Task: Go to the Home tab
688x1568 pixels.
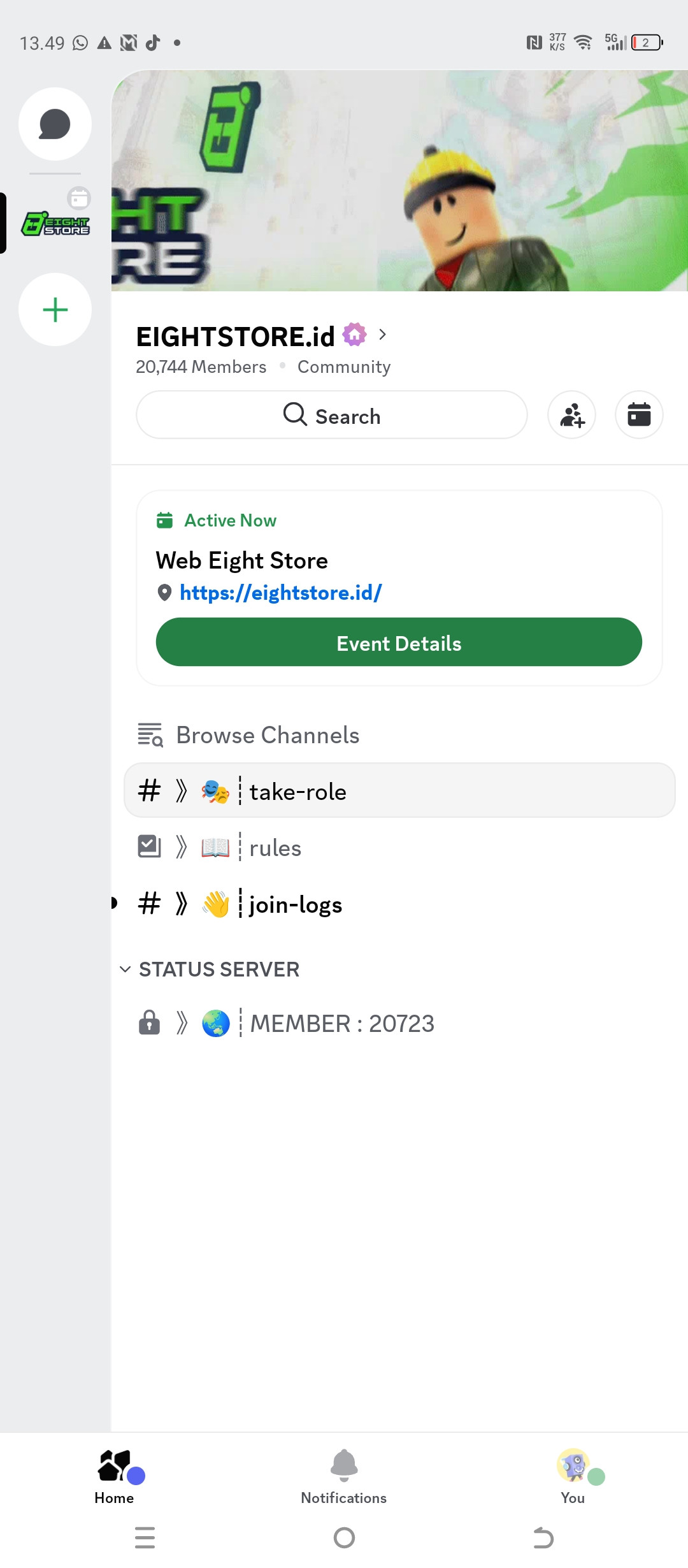Action: click(x=115, y=1476)
